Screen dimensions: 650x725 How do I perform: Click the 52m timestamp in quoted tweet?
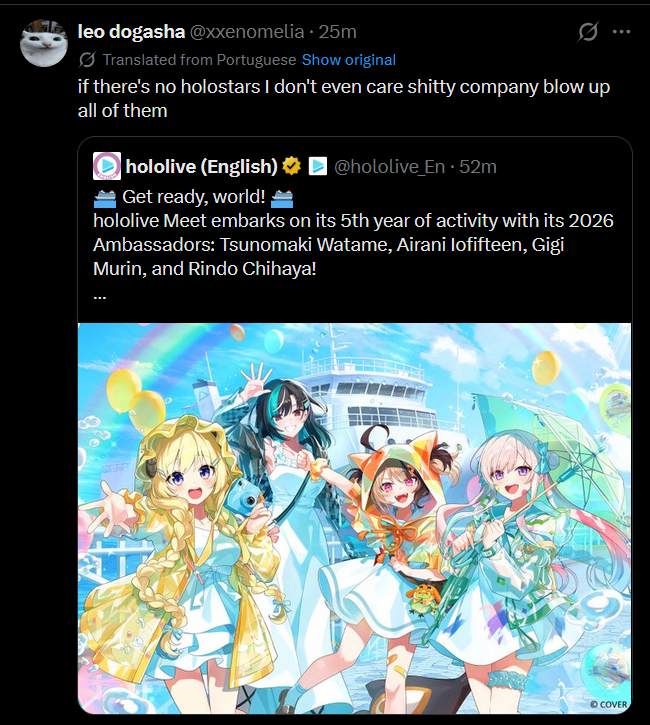(478, 166)
